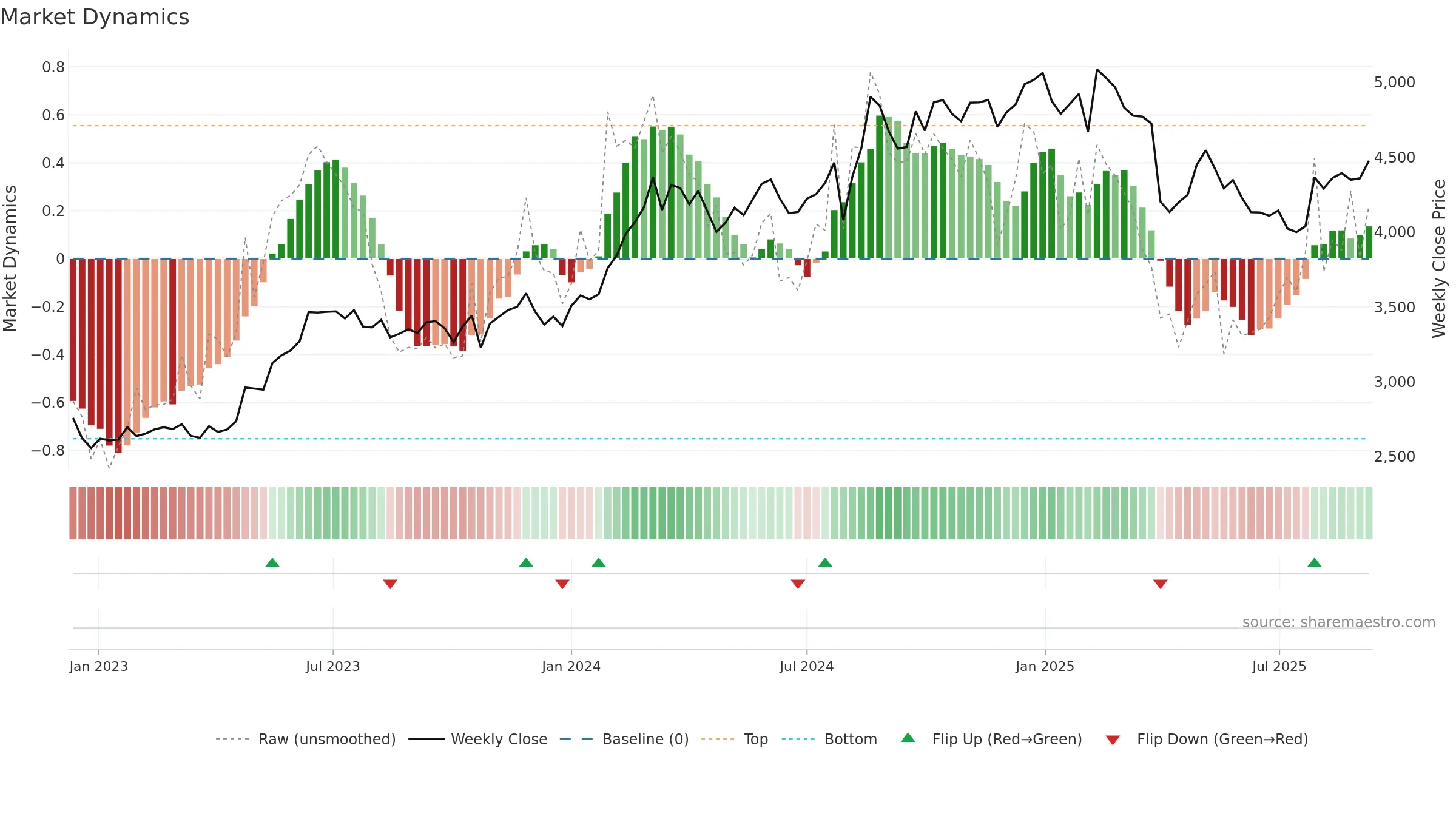
Task: Click the 0.2 tick on the left axis
Action: 53,211
